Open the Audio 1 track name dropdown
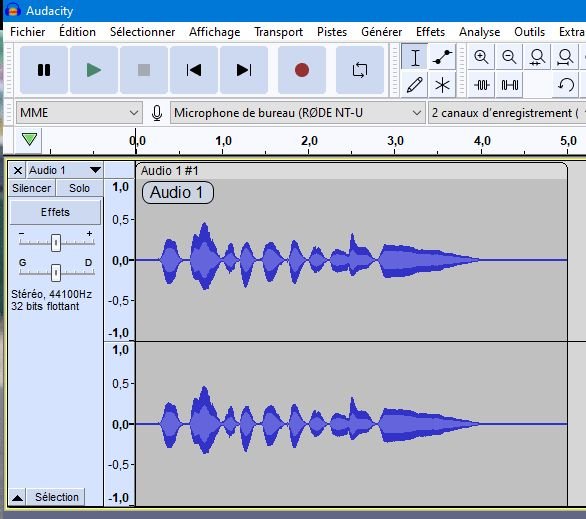The image size is (586, 519). (65, 170)
